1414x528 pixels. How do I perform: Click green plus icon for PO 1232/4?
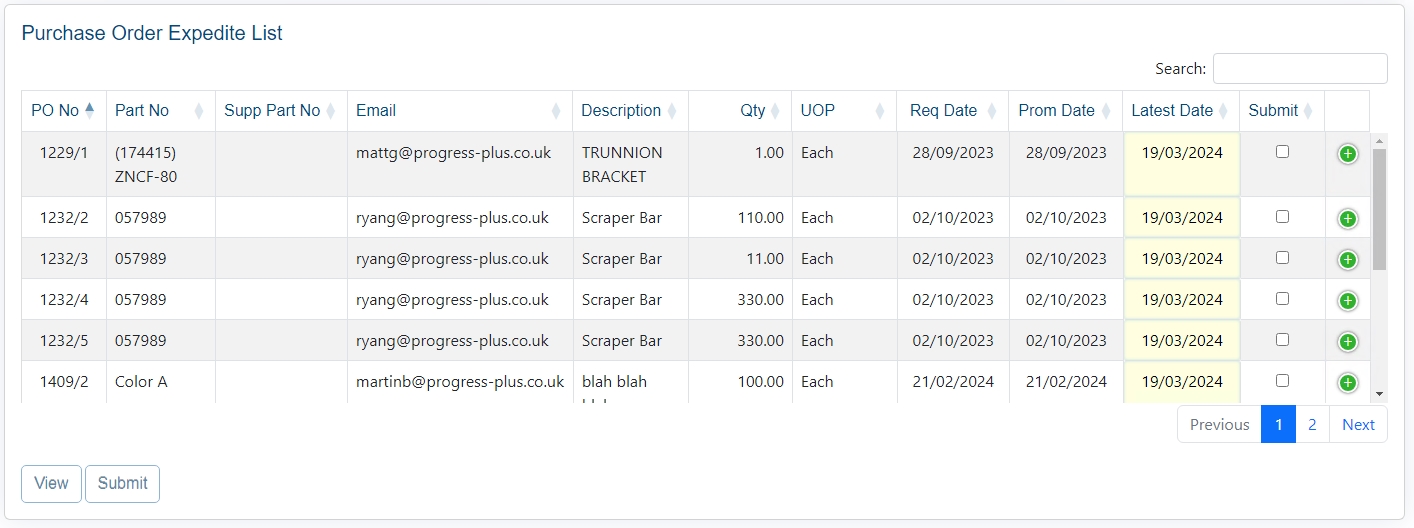pyautogui.click(x=1347, y=301)
